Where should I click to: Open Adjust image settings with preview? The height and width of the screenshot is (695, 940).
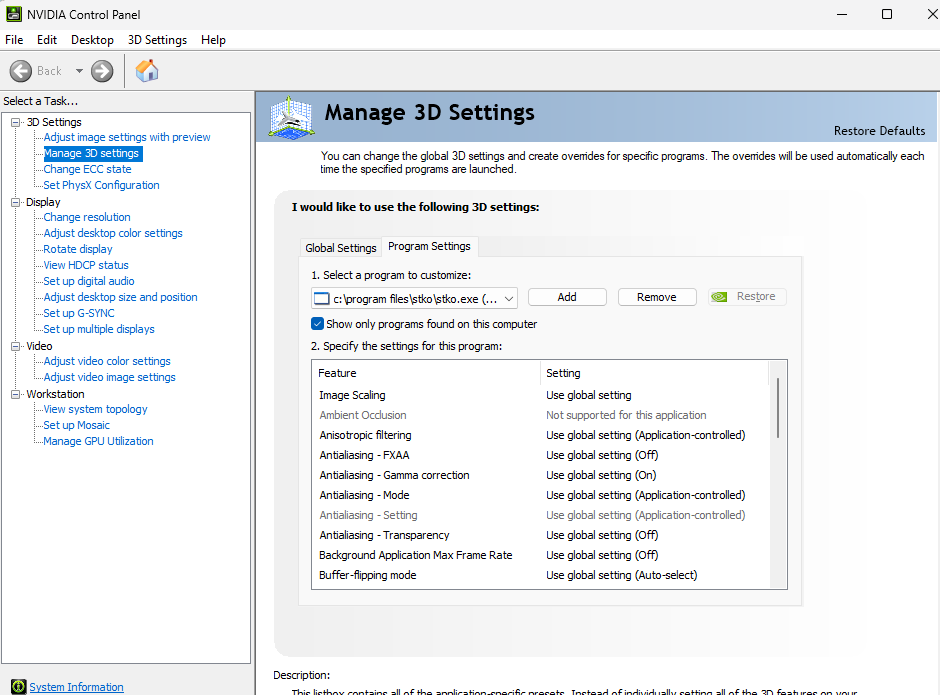(127, 137)
